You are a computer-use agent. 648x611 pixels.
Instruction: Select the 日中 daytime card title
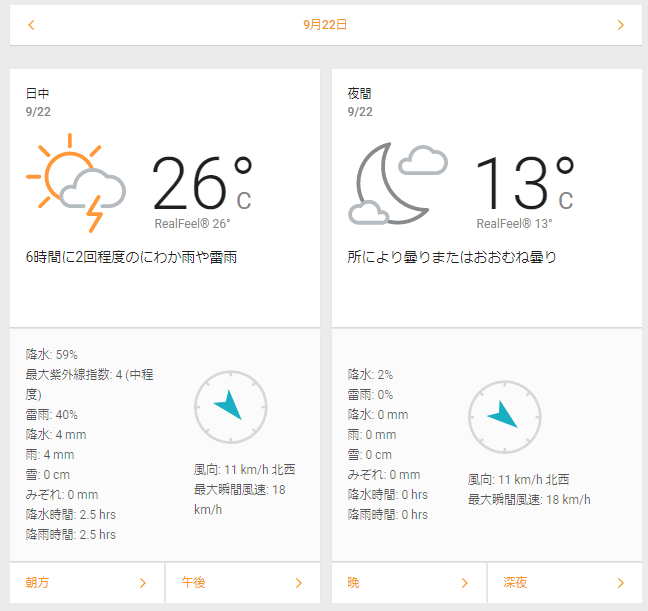tap(38, 93)
